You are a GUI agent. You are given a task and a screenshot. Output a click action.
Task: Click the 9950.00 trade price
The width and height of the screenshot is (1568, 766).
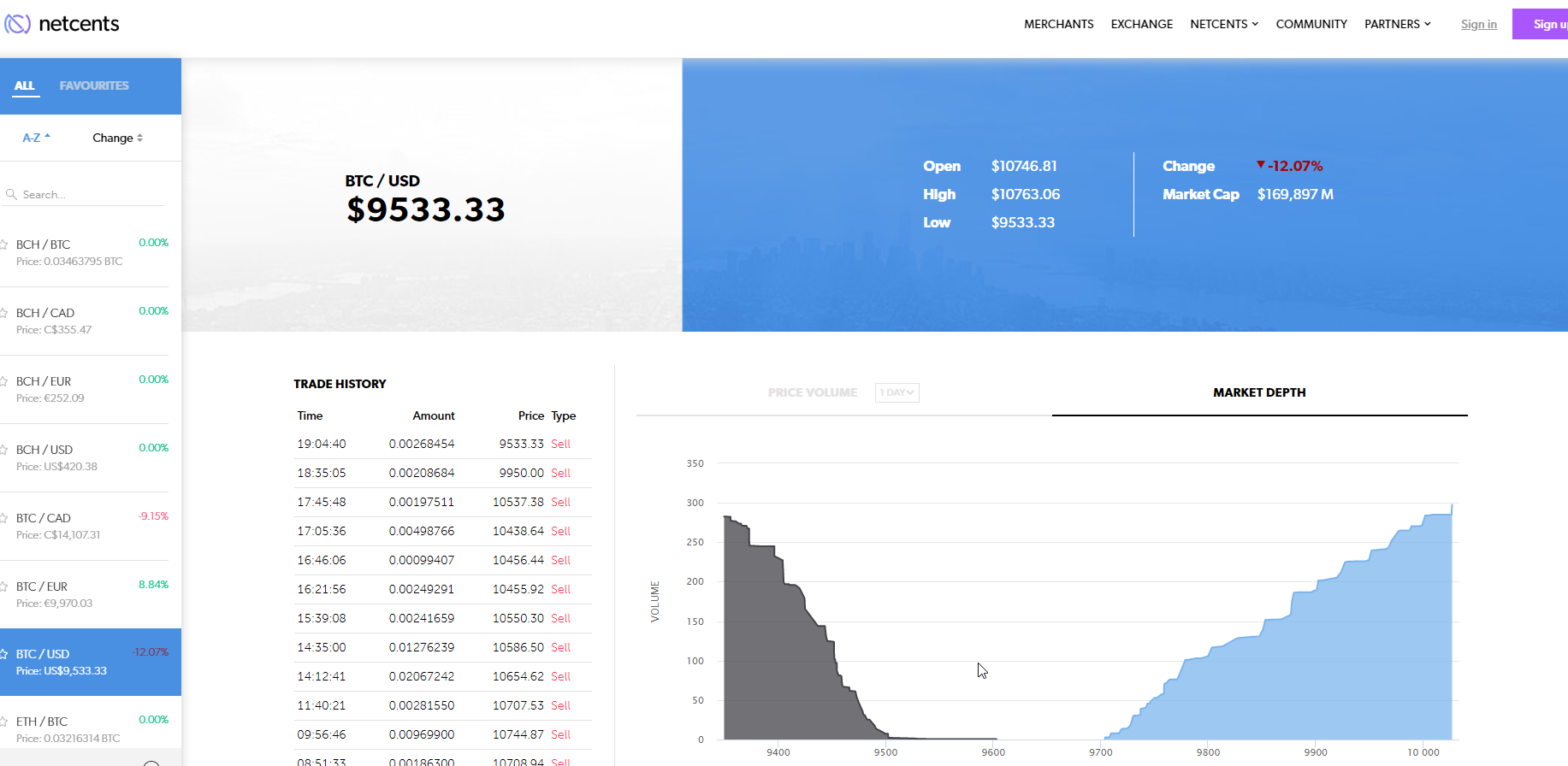coord(522,473)
